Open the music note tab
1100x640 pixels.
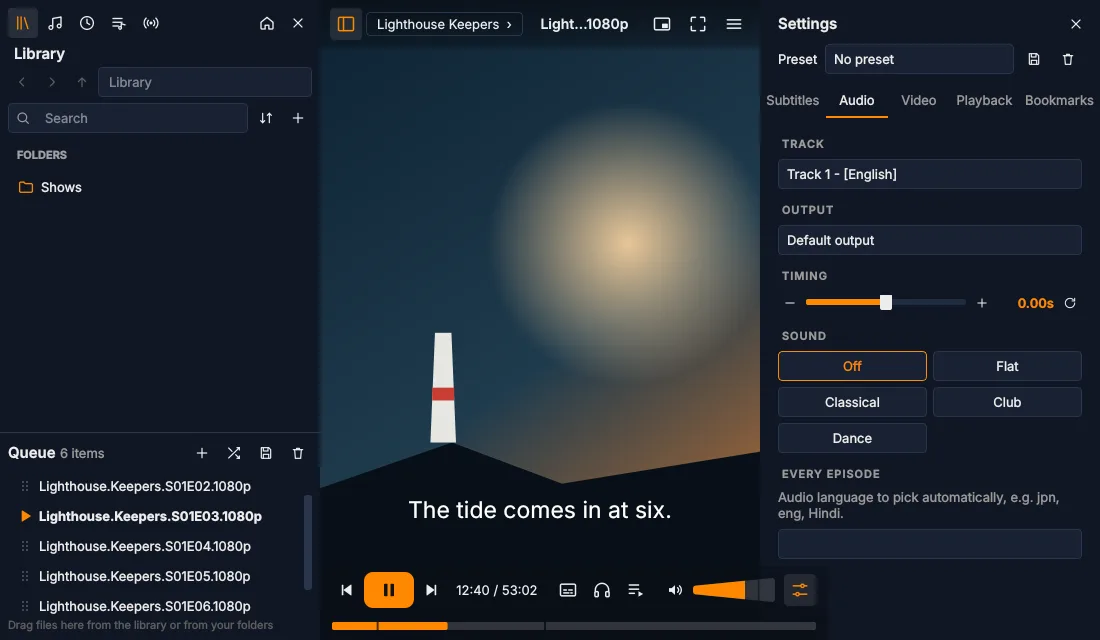click(x=55, y=23)
